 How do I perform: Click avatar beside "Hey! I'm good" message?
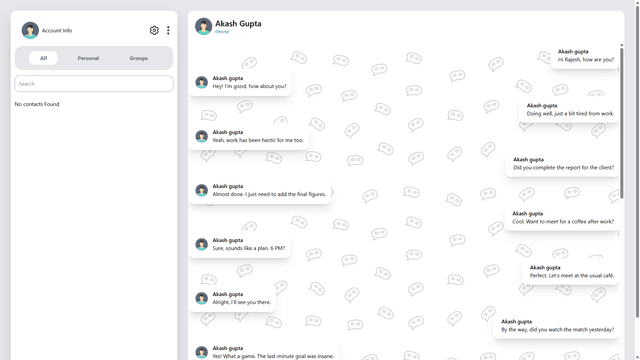201,82
